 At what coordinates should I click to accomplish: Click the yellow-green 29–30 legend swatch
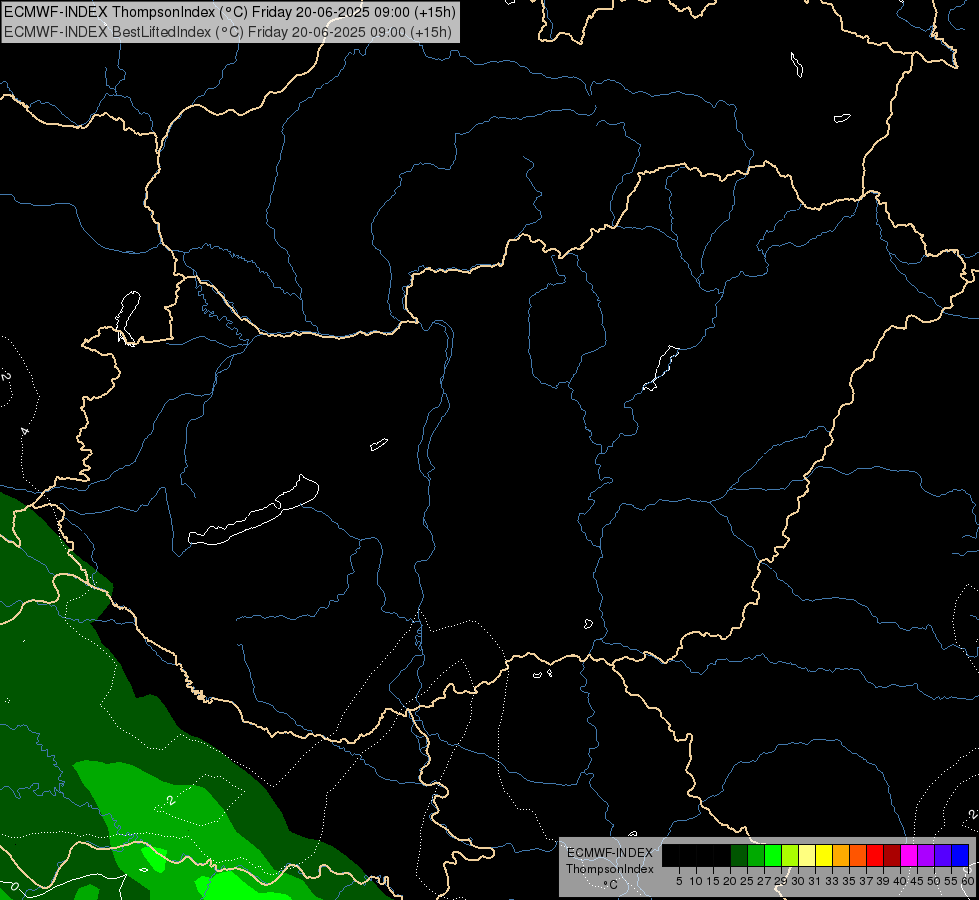(790, 855)
